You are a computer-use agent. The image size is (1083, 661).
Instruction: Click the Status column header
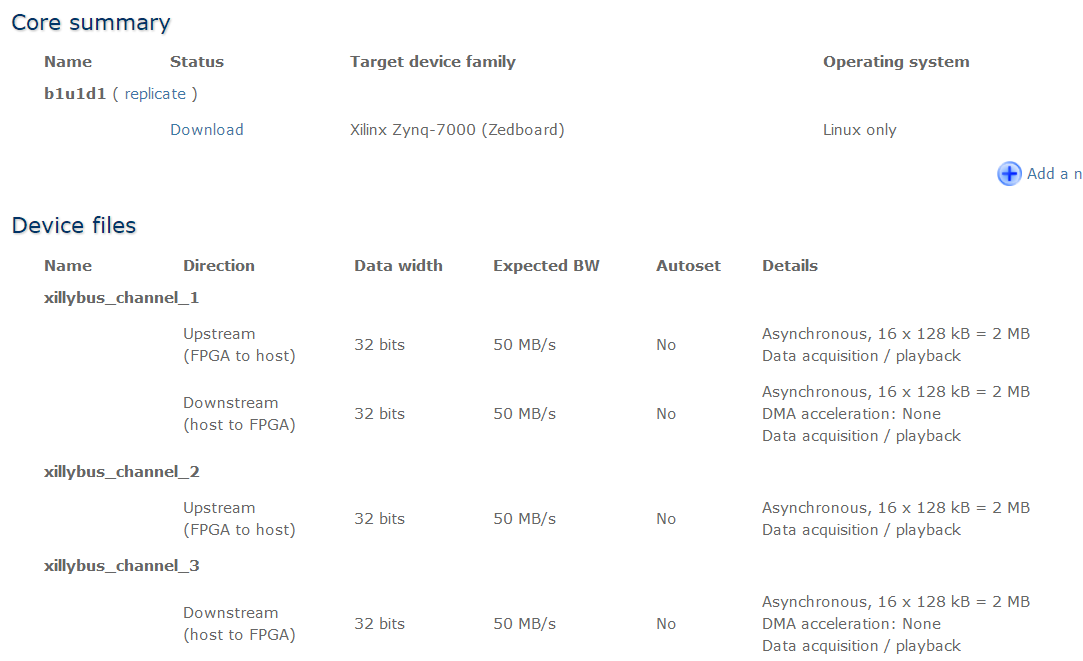tap(197, 61)
